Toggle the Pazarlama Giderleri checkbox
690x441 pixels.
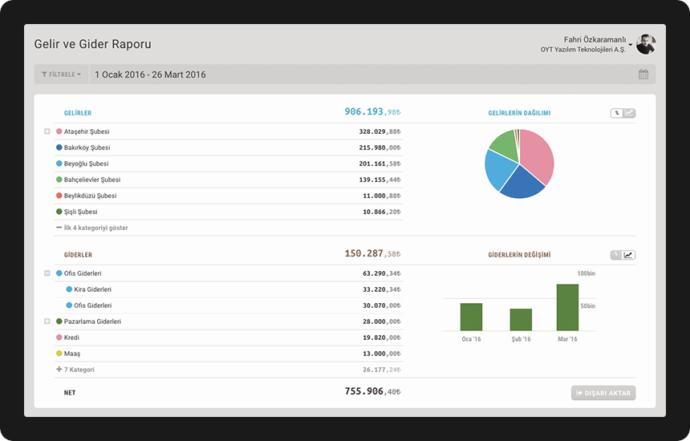pyautogui.click(x=47, y=321)
